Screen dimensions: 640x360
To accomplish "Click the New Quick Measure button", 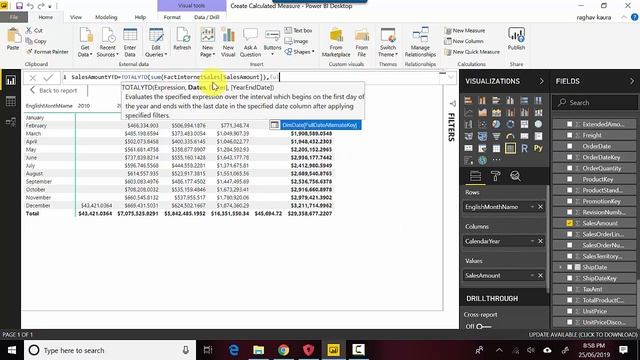I will click(x=472, y=52).
